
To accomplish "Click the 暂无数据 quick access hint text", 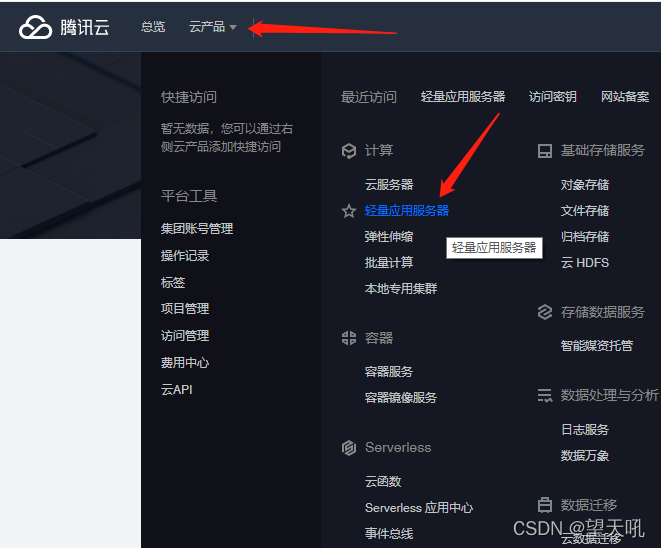I will pyautogui.click(x=227, y=137).
